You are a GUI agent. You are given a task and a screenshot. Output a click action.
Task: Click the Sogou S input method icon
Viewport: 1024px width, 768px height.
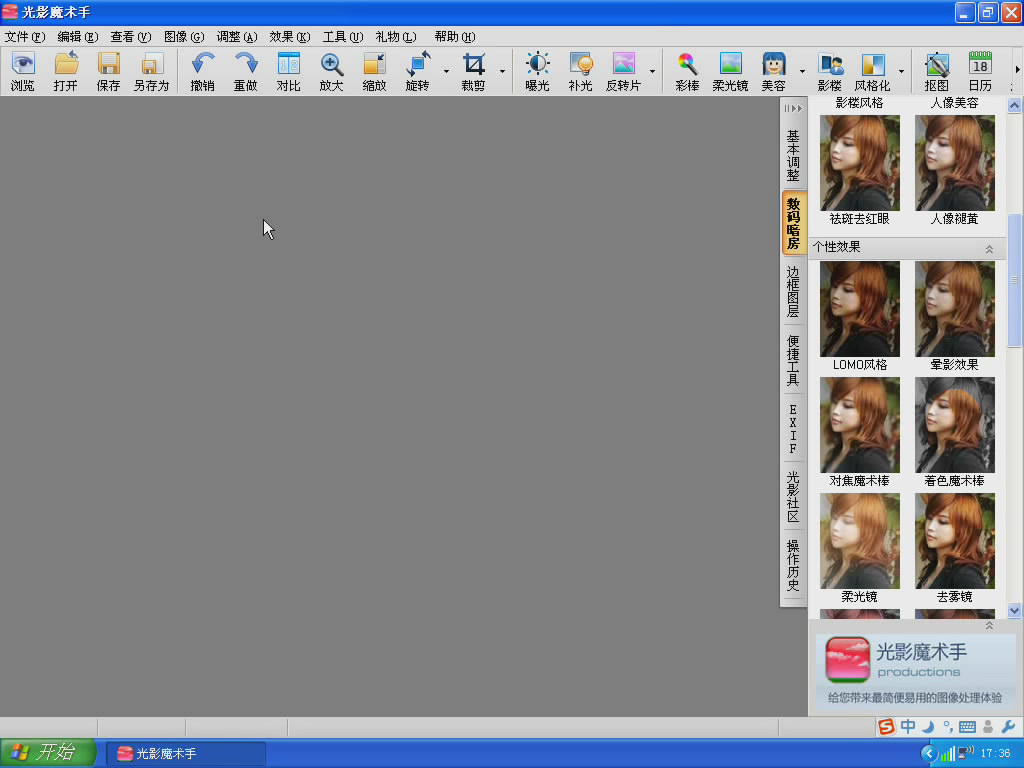pos(886,726)
